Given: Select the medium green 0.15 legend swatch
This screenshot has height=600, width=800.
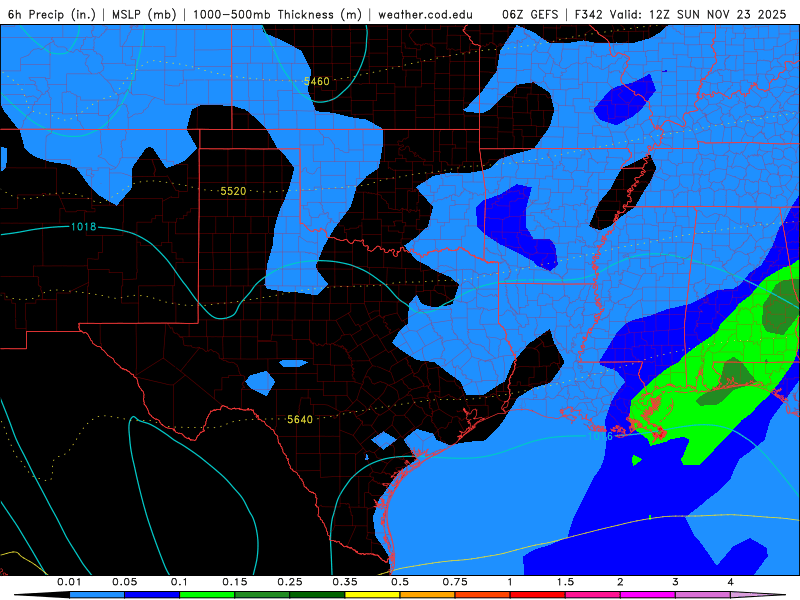Looking at the screenshot, I should (262, 595).
